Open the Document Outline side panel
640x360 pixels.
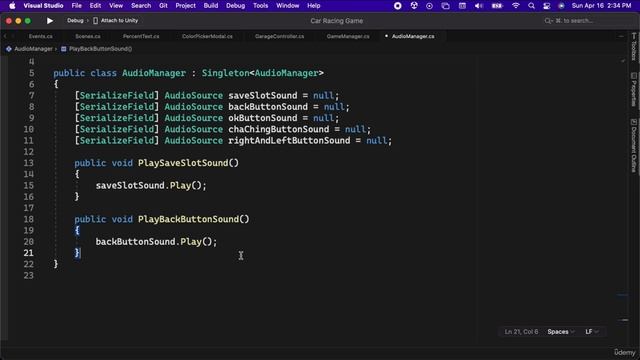click(634, 145)
